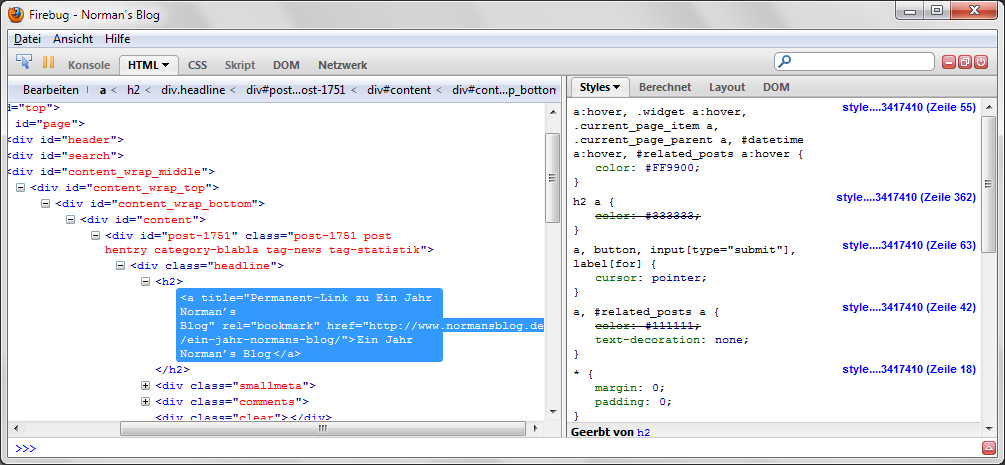Click the magnifier icon in search box
This screenshot has width=1005, height=465.
[x=783, y=62]
